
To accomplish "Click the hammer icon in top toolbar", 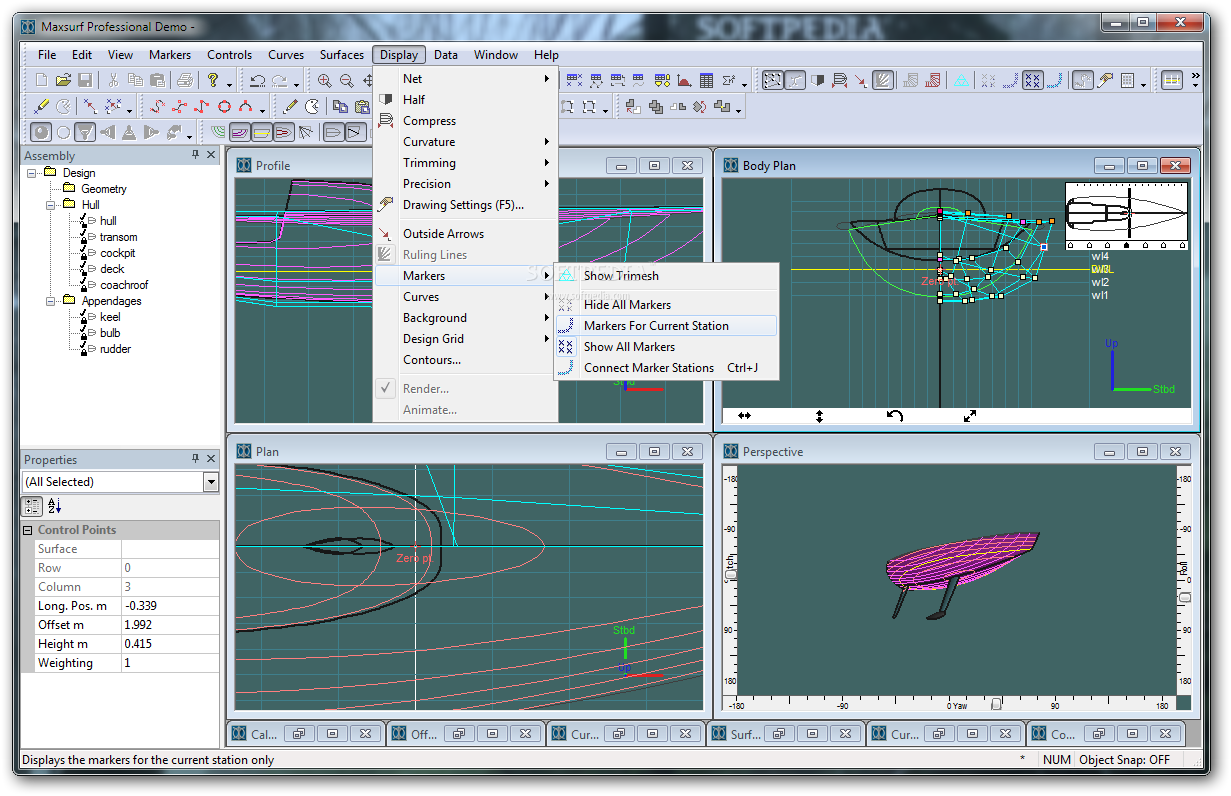I will tap(1105, 81).
